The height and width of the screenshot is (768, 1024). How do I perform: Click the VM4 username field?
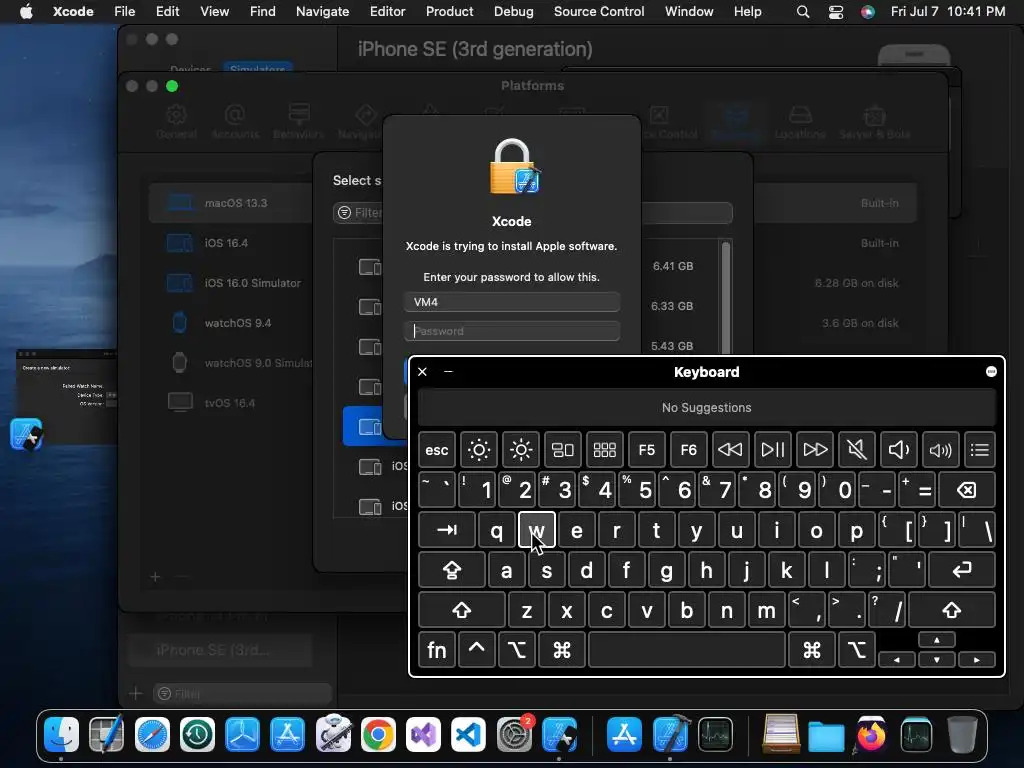pyautogui.click(x=512, y=302)
